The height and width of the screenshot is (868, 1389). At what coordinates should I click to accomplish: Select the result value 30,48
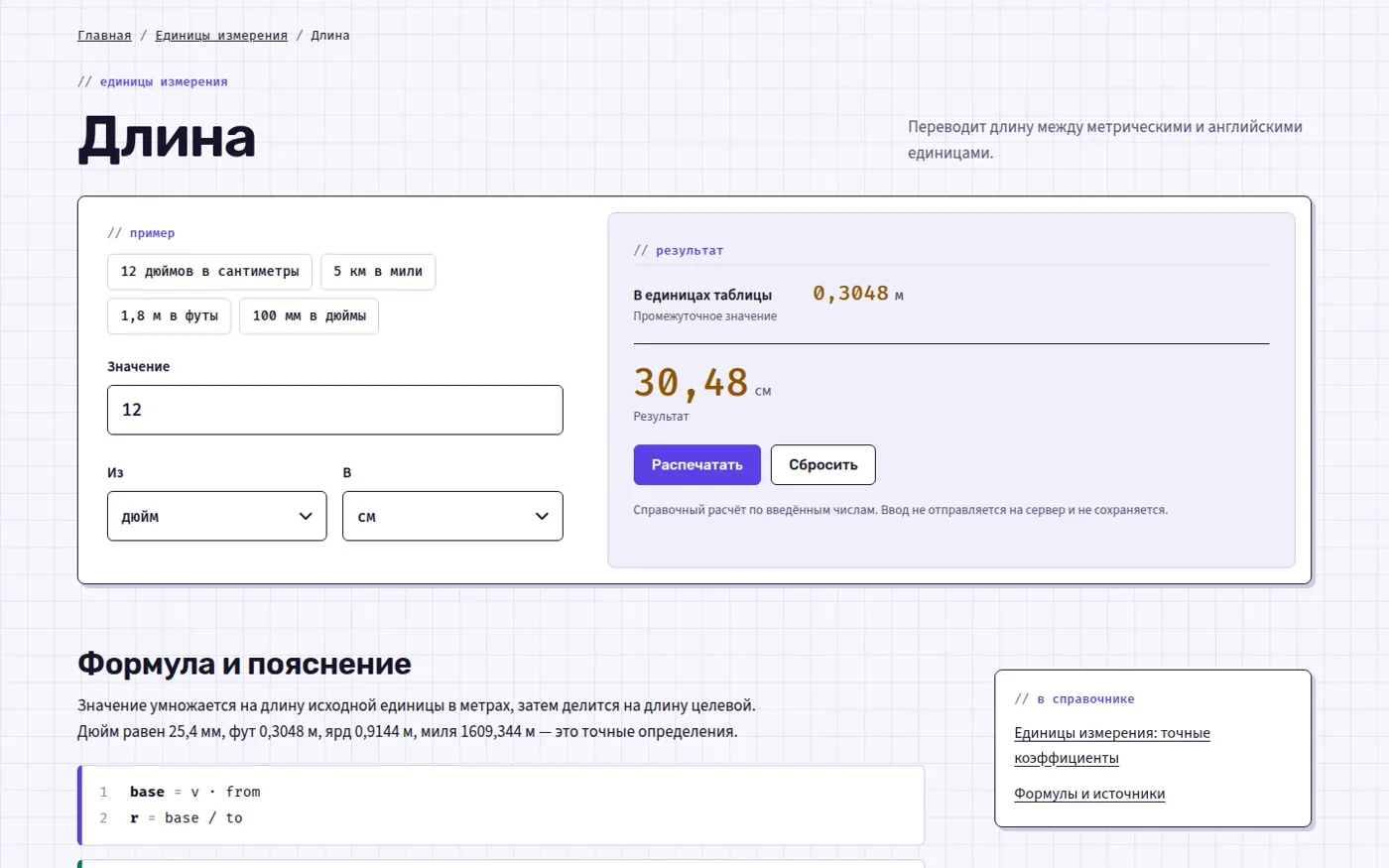(x=692, y=383)
